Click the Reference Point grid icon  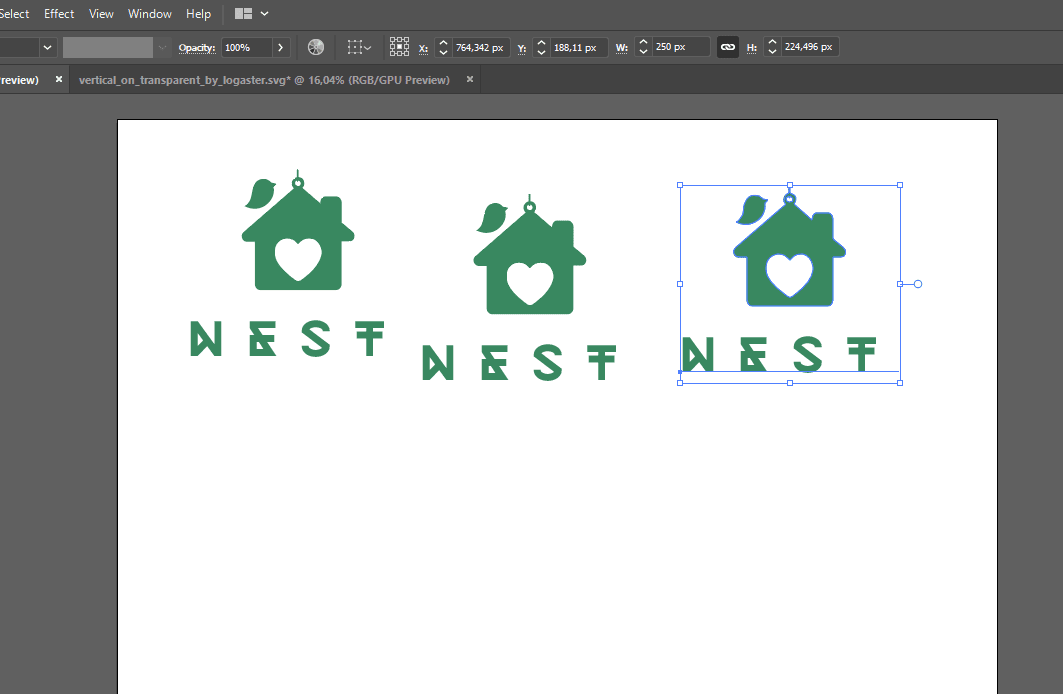(399, 47)
